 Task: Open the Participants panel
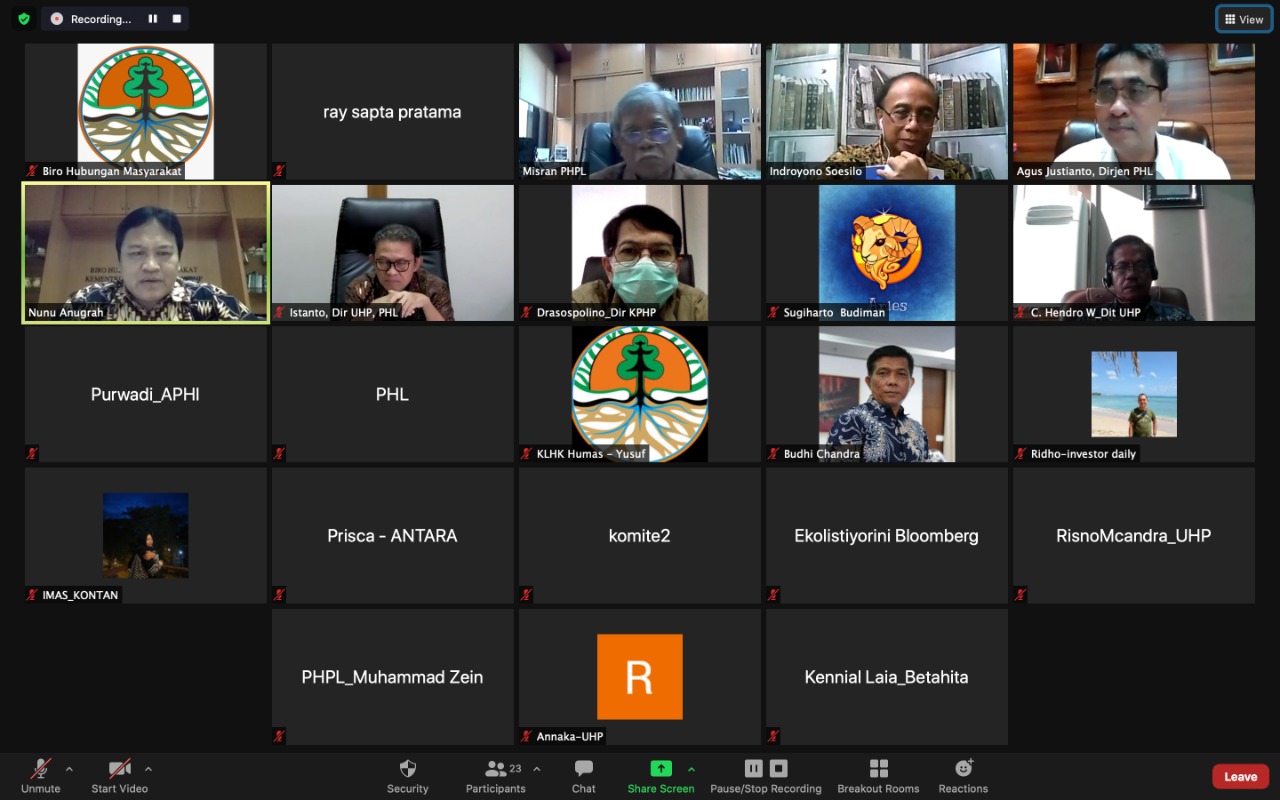pyautogui.click(x=495, y=775)
